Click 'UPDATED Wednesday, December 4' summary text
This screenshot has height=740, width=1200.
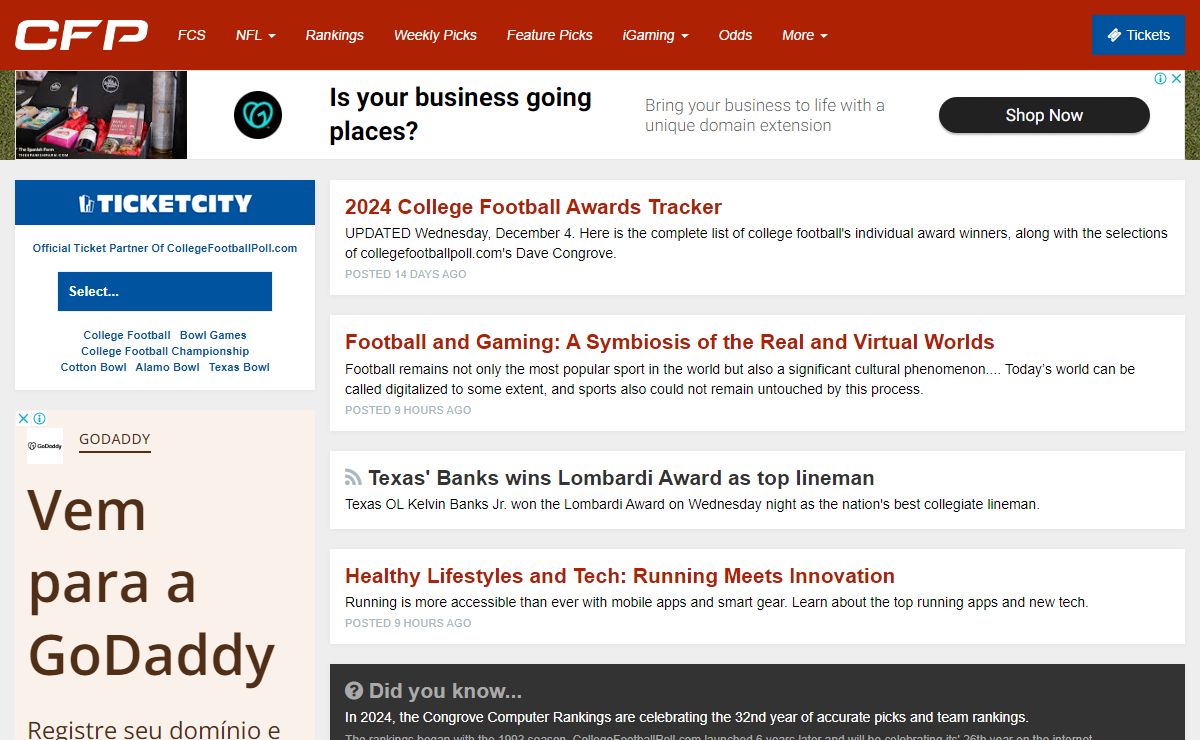[756, 243]
